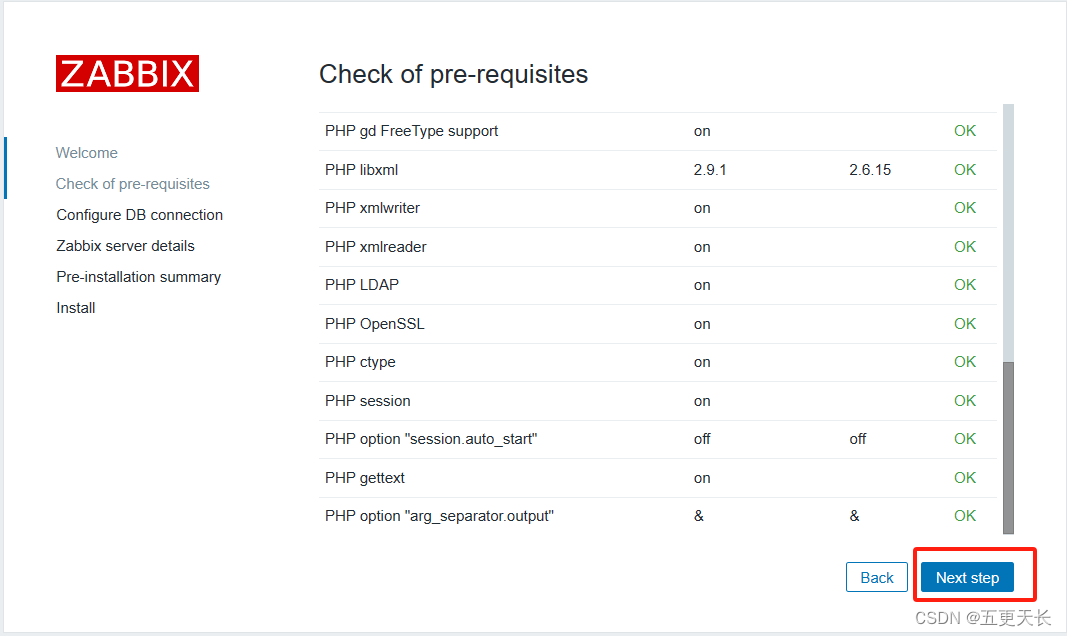The width and height of the screenshot is (1067, 636).
Task: Select Zabbix server details step
Action: pos(125,246)
